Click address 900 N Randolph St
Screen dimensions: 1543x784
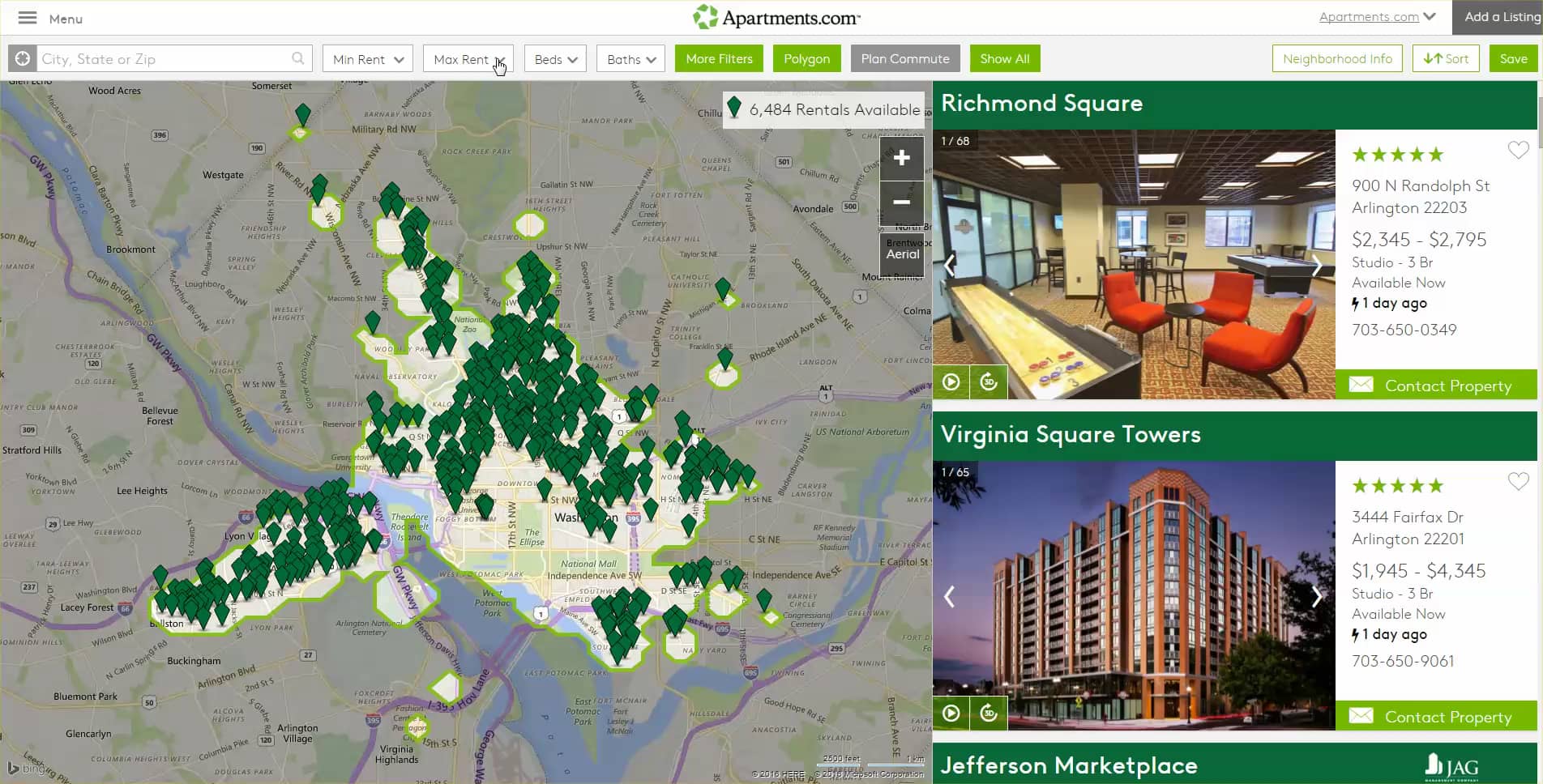pos(1421,185)
